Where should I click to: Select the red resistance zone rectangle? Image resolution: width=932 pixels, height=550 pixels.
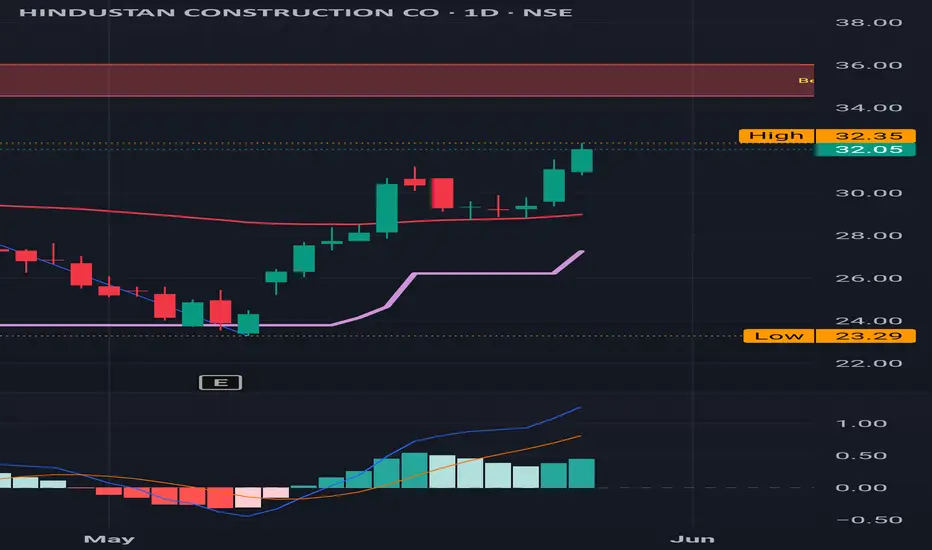click(407, 80)
